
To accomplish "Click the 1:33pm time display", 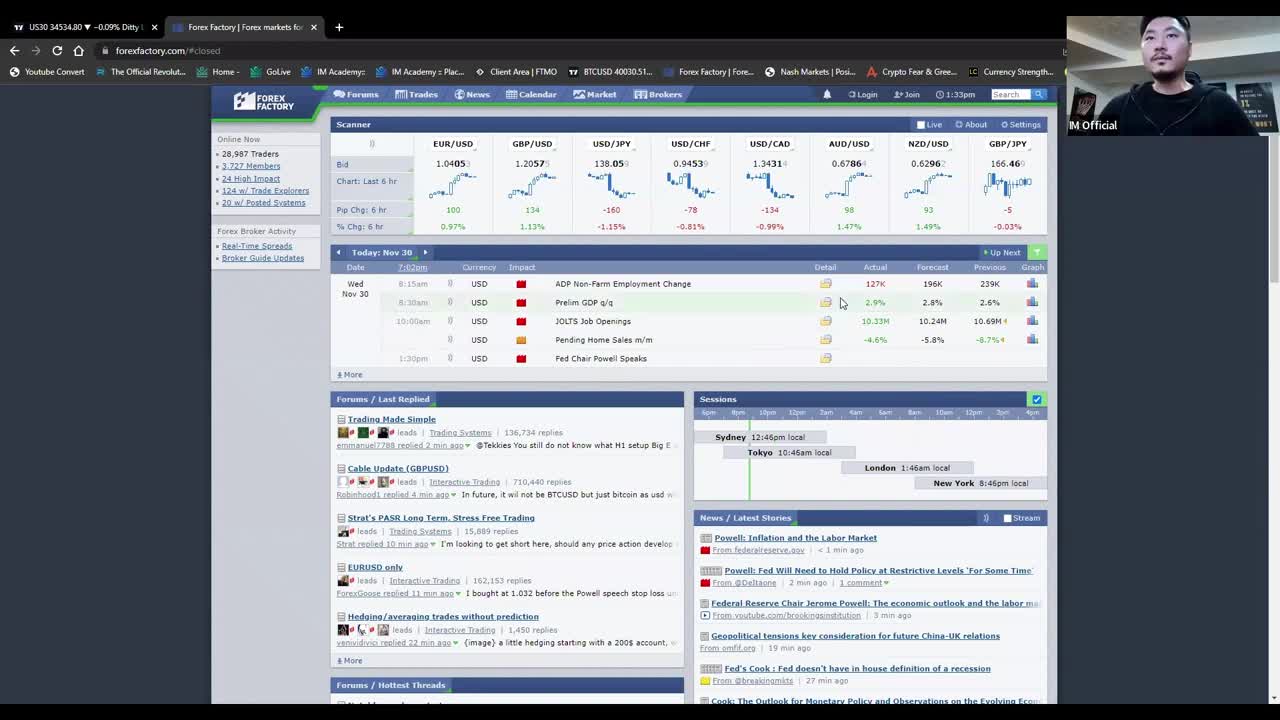I will point(955,94).
